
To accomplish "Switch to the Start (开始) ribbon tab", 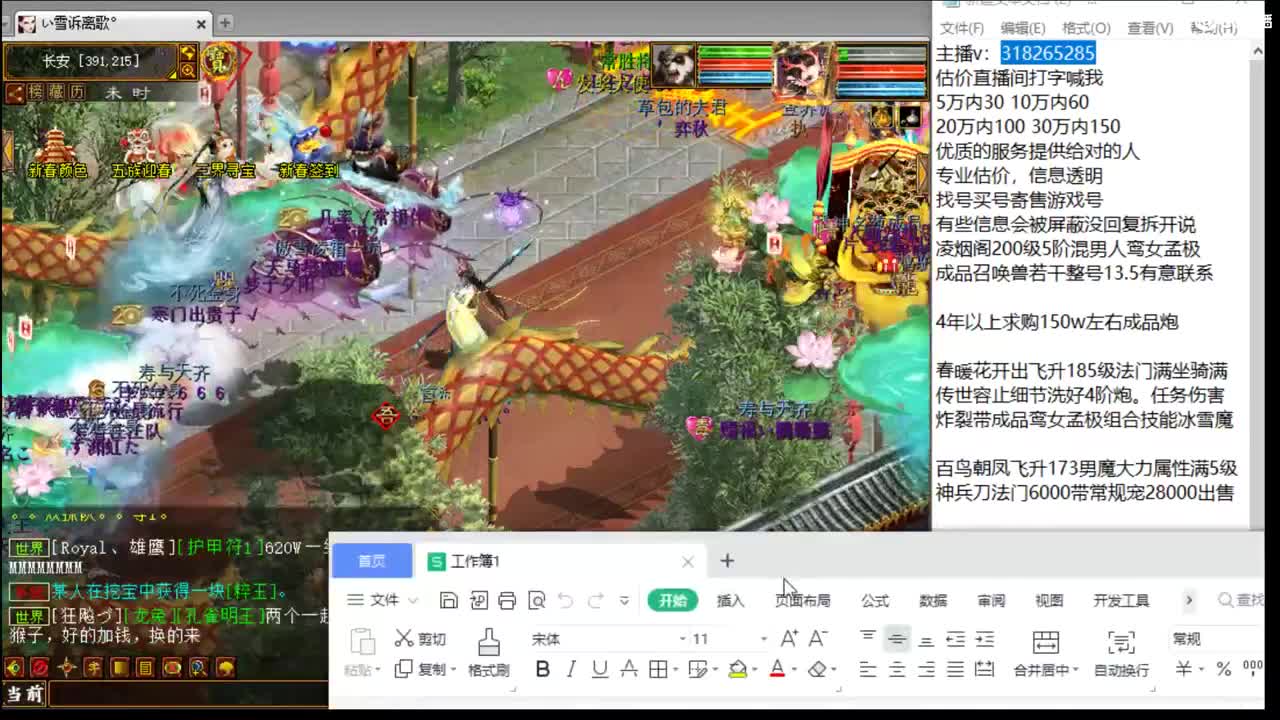I will 672,600.
